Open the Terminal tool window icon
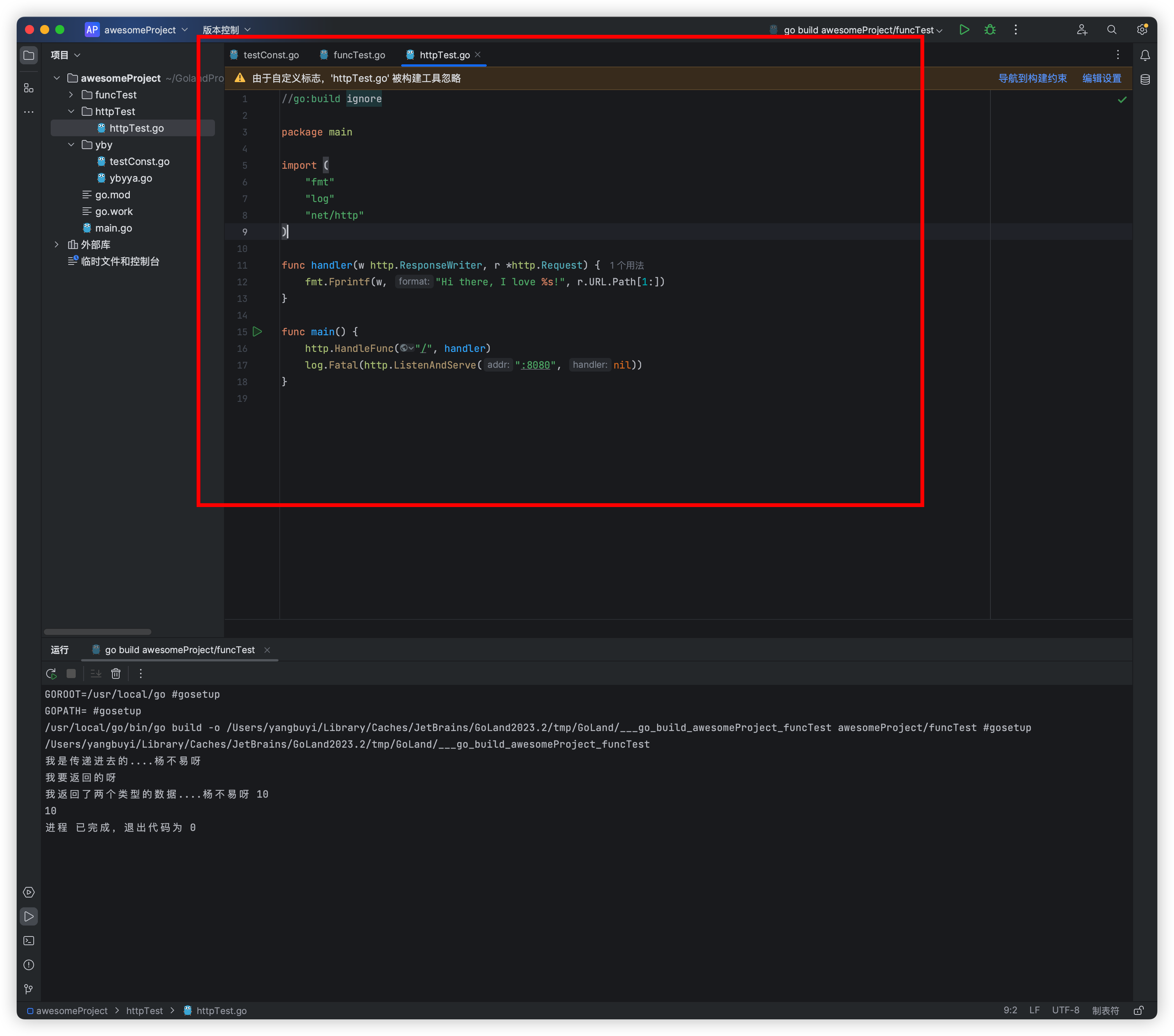This screenshot has width=1174, height=1036. tap(29, 941)
